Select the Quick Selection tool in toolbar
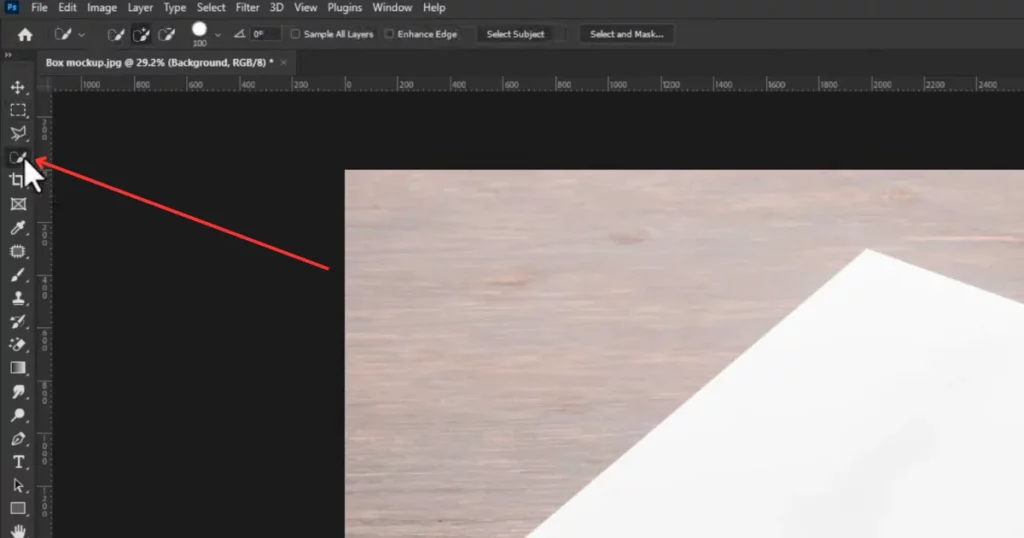 coord(18,157)
